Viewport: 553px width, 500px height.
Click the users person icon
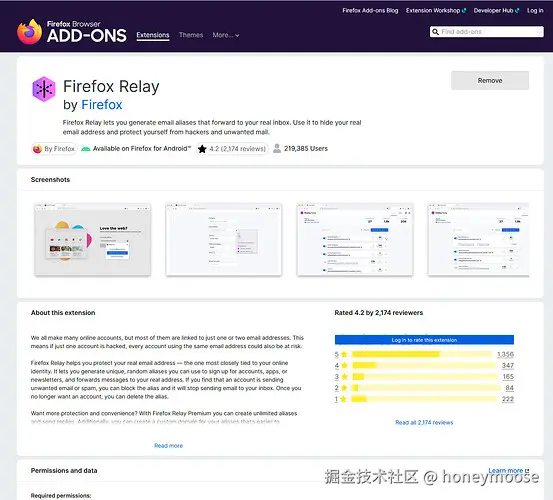pos(277,148)
